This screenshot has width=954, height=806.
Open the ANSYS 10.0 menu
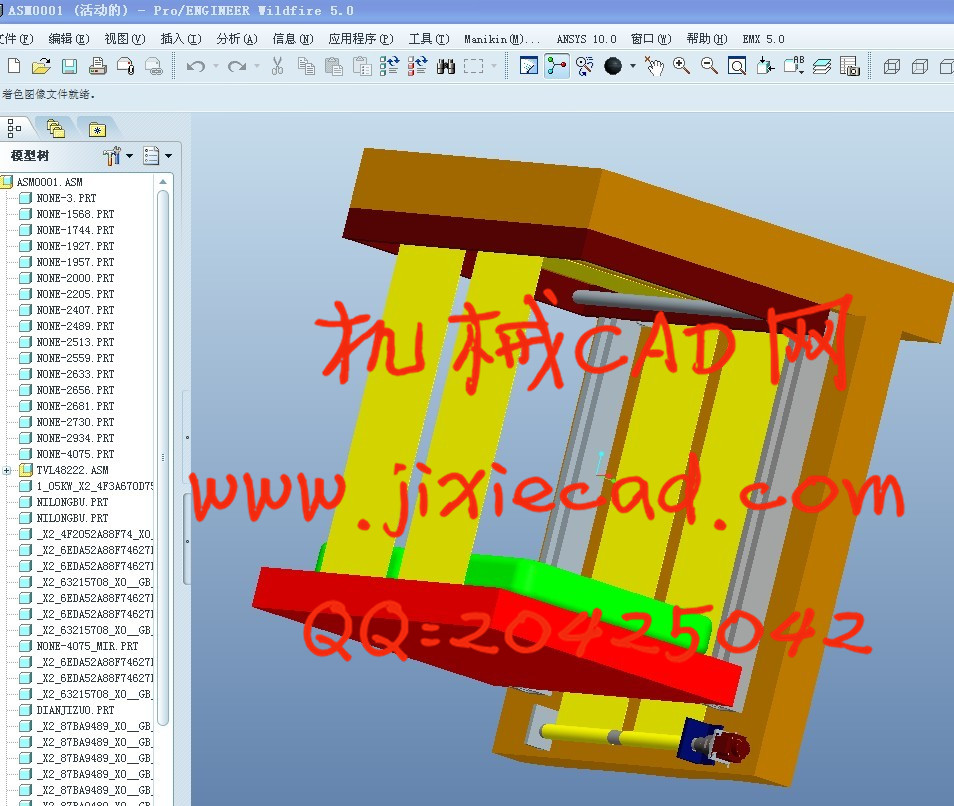tap(586, 39)
